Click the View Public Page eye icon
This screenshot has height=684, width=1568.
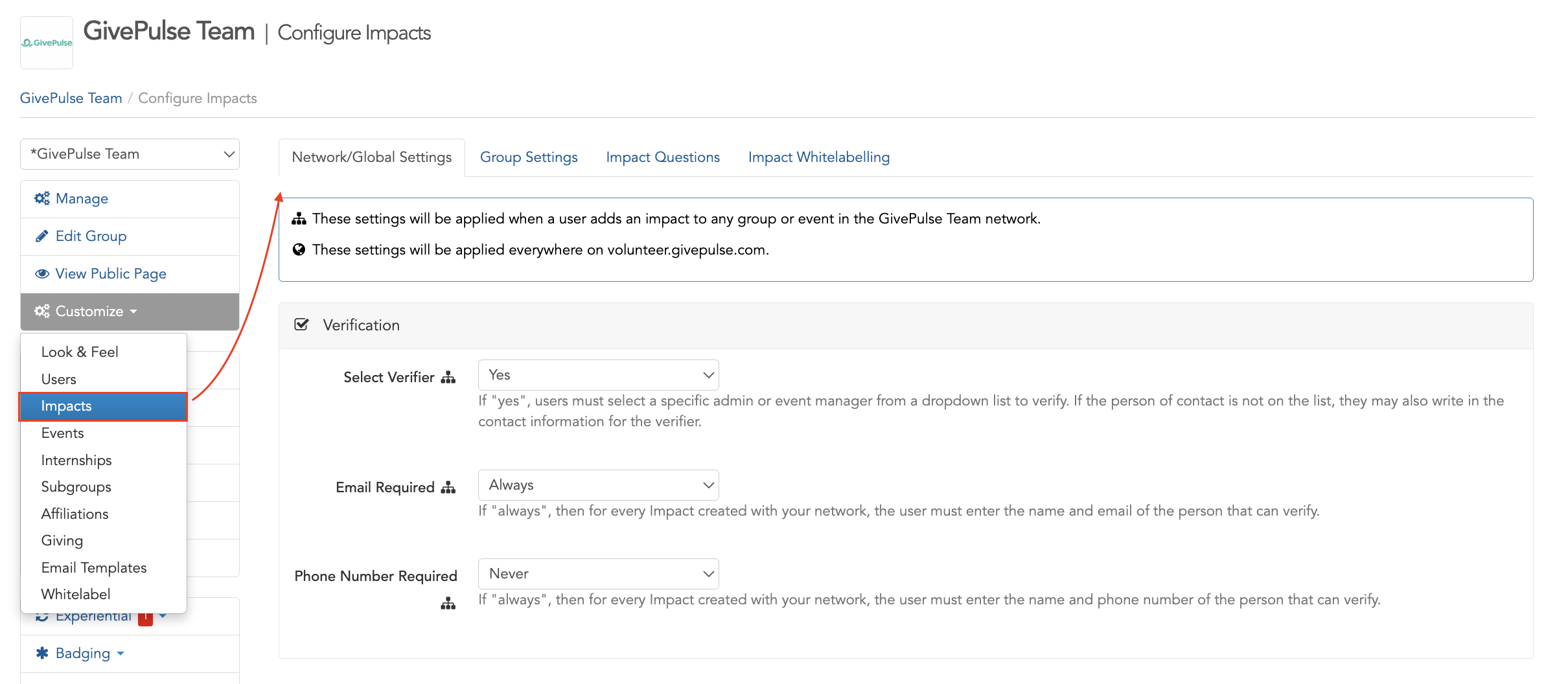pyautogui.click(x=42, y=273)
